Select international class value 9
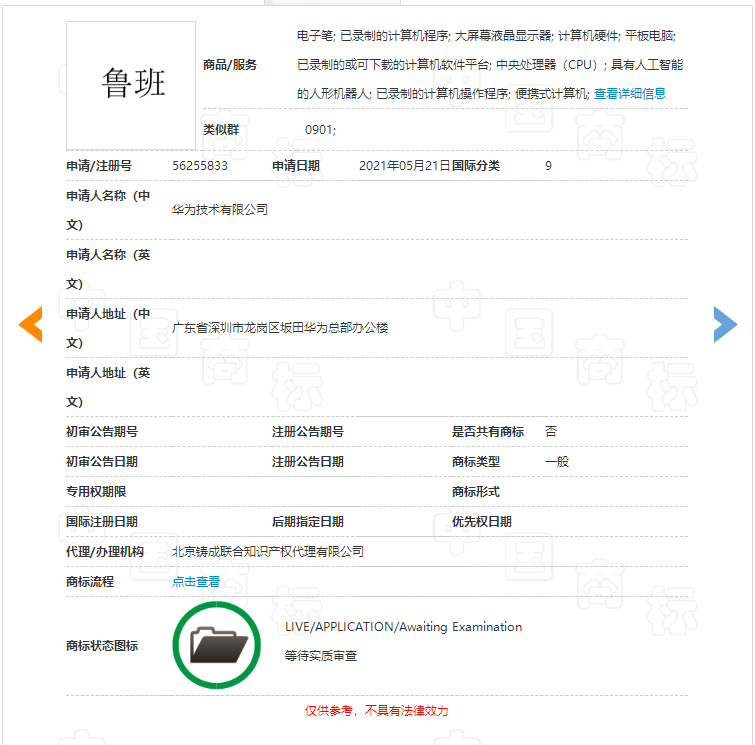 [x=548, y=166]
